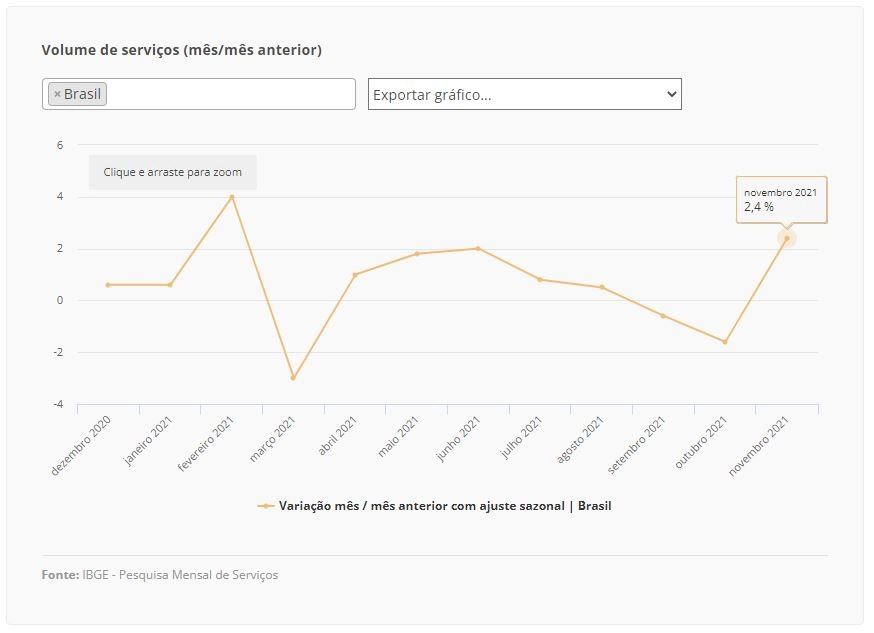Click the Brasil tag label

pyautogui.click(x=82, y=94)
